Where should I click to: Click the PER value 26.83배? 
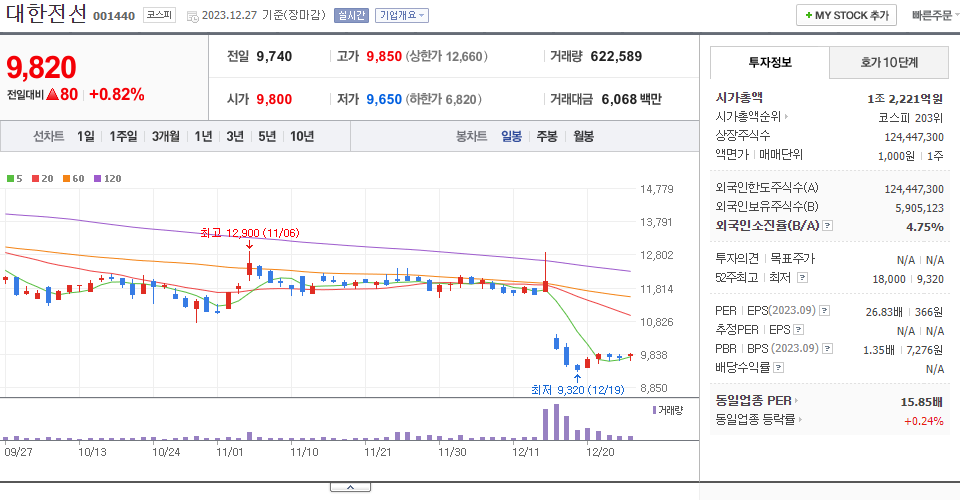[884, 312]
